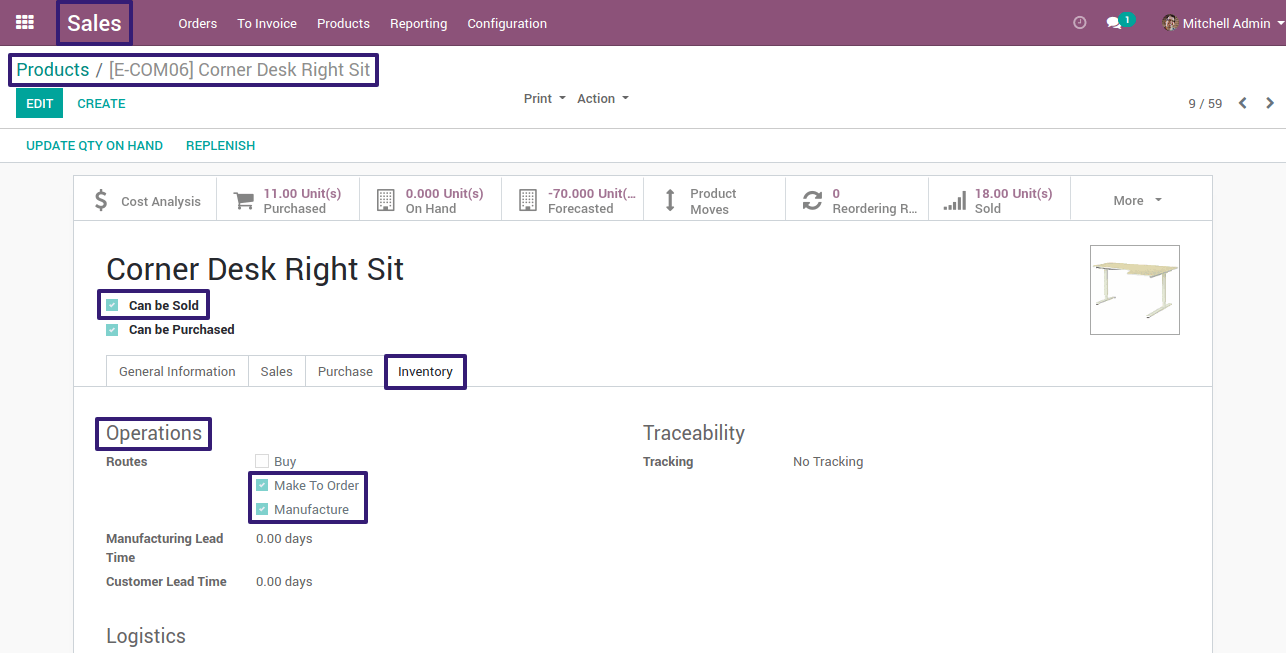Click the corner desk product image
Screen dimensions: 1286x653
point(1135,290)
